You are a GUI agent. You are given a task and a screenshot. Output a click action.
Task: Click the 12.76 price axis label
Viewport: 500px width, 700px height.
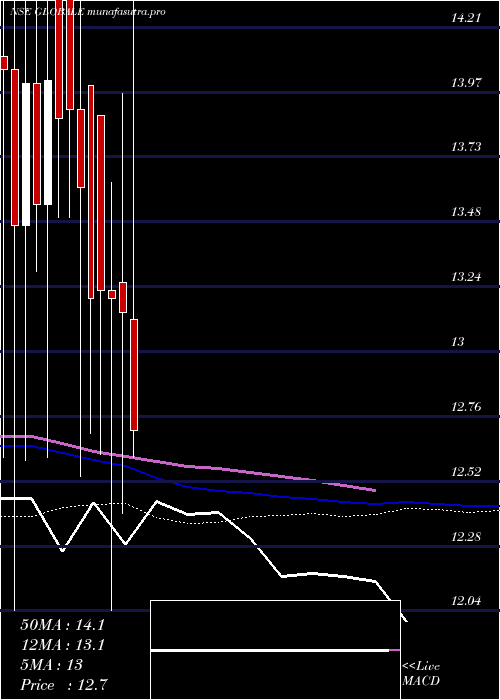point(466,407)
